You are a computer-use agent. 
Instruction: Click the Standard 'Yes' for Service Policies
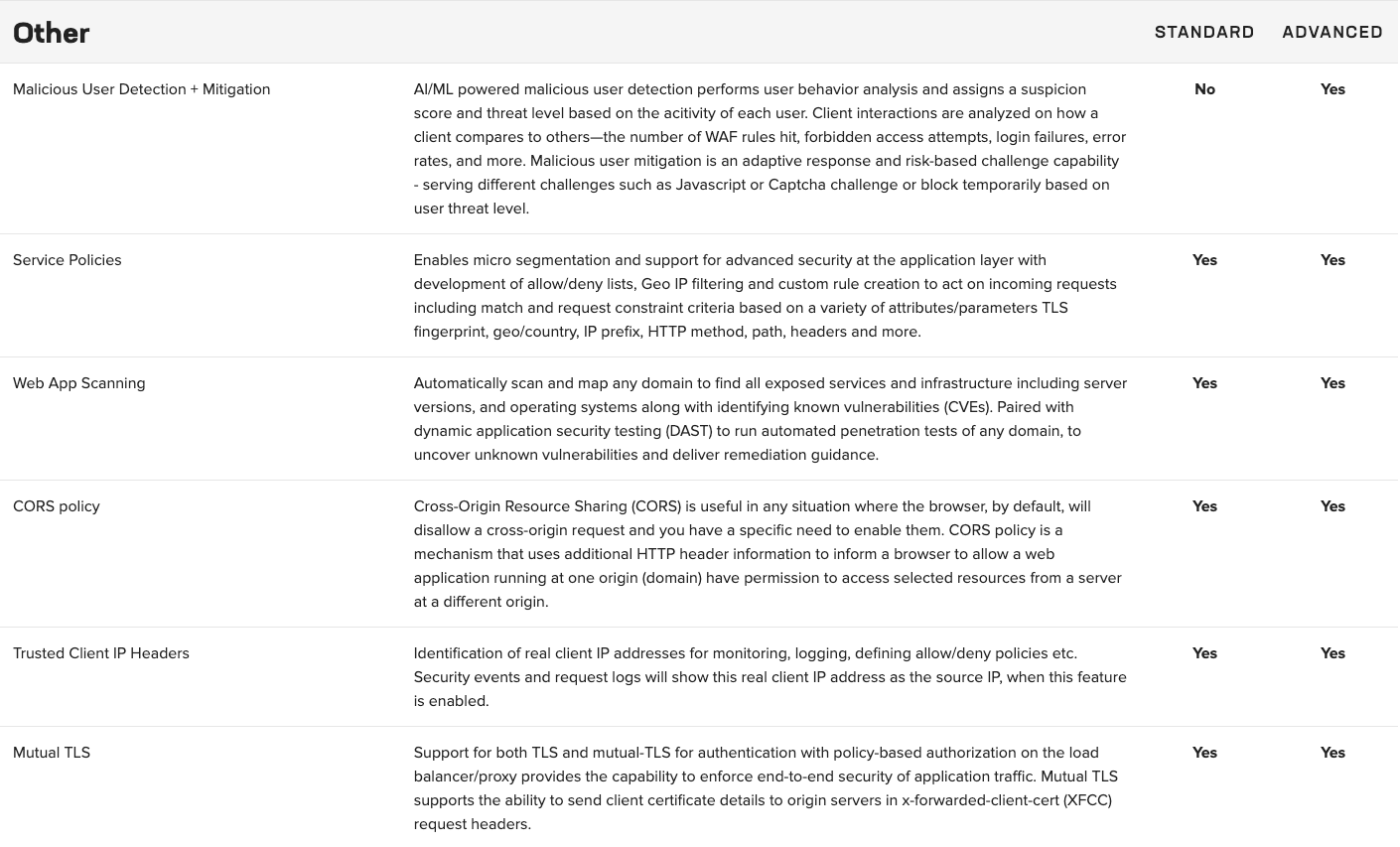(1204, 260)
